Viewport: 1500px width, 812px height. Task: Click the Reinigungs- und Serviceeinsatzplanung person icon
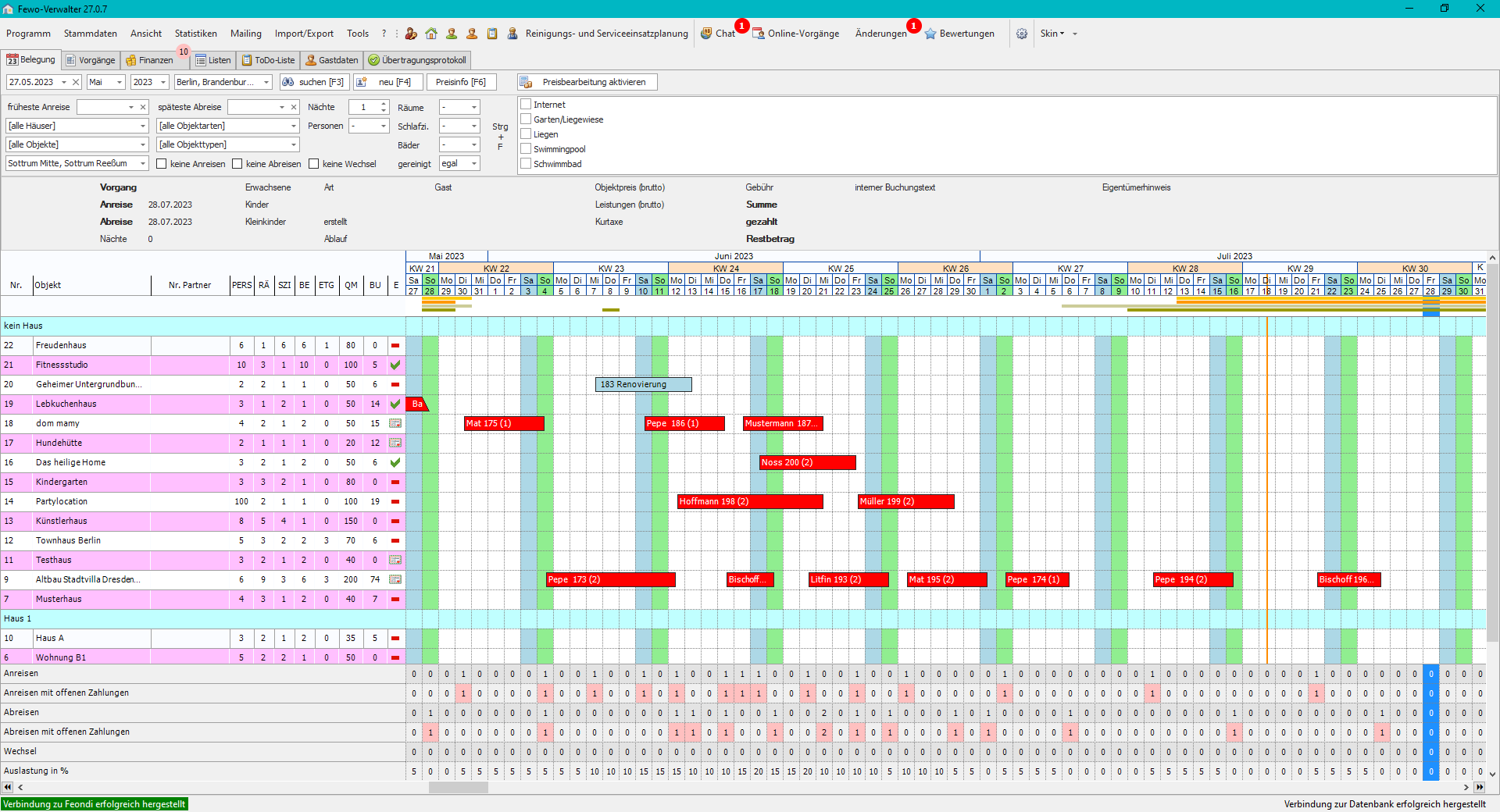tap(512, 34)
